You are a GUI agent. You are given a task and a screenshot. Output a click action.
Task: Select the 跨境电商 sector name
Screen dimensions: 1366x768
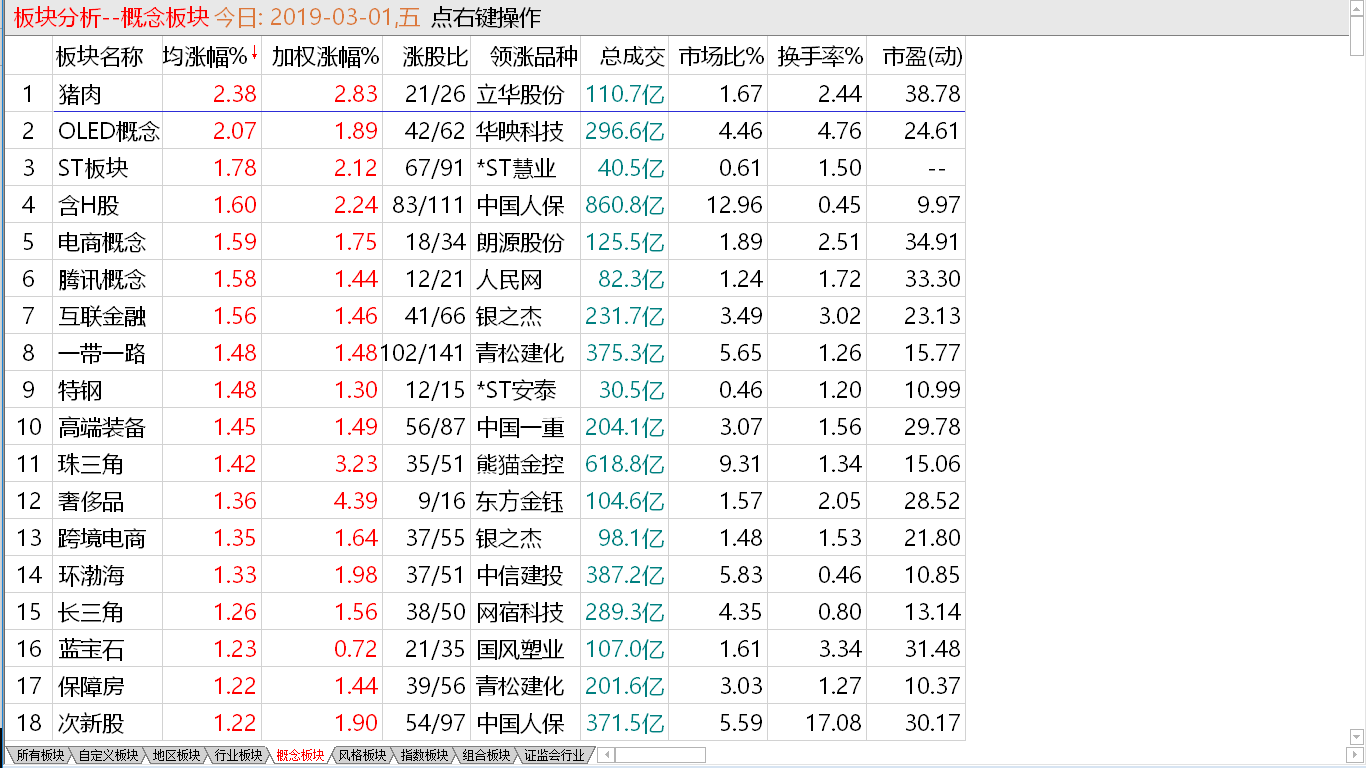102,538
